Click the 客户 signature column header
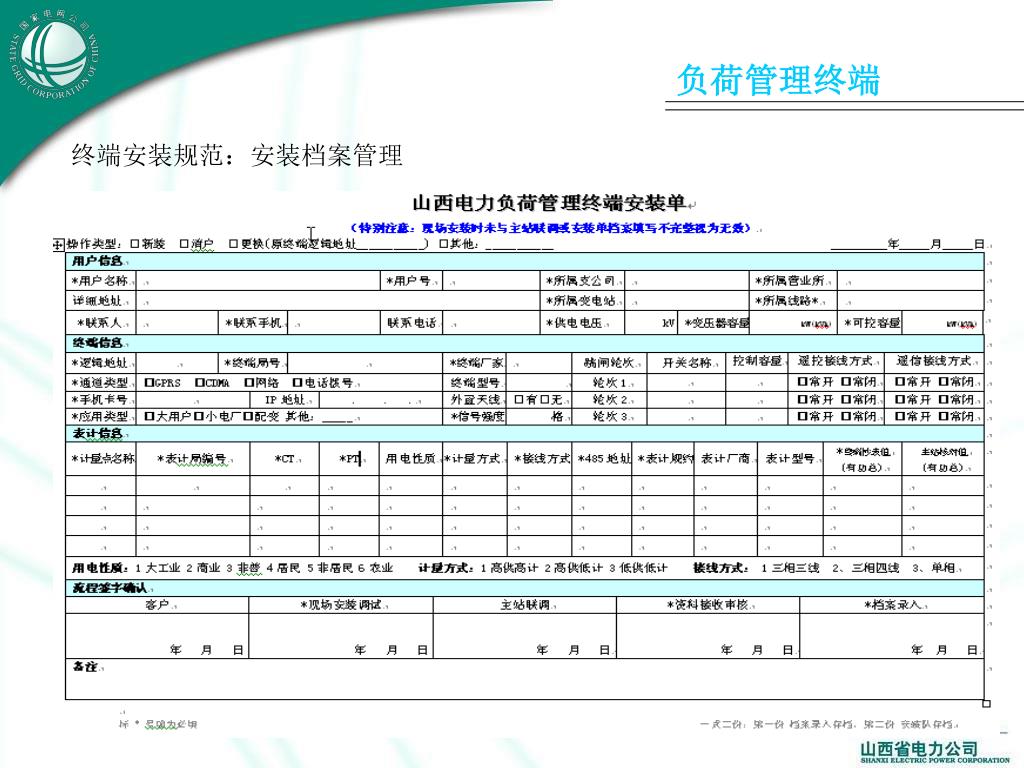Viewport: 1024px width, 768px height. (x=157, y=605)
